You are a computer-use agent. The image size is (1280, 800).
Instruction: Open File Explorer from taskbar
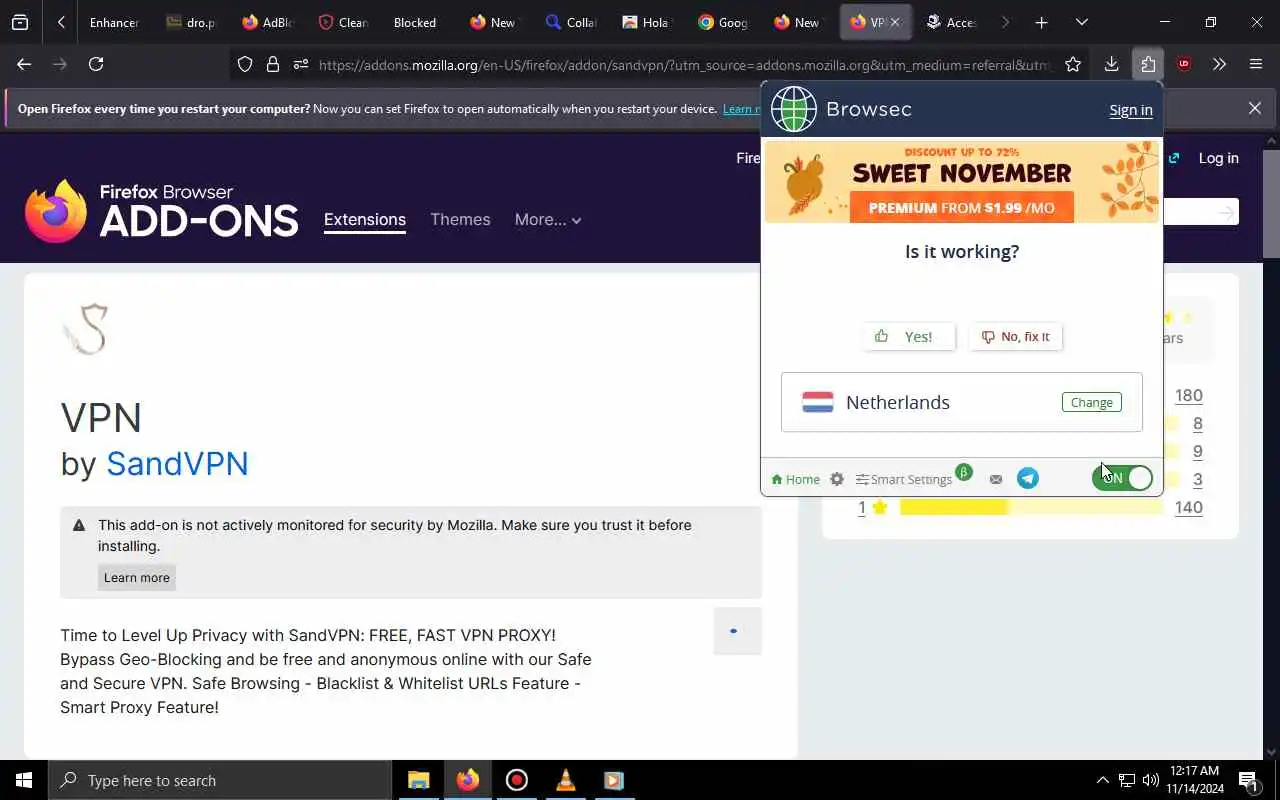(418, 780)
